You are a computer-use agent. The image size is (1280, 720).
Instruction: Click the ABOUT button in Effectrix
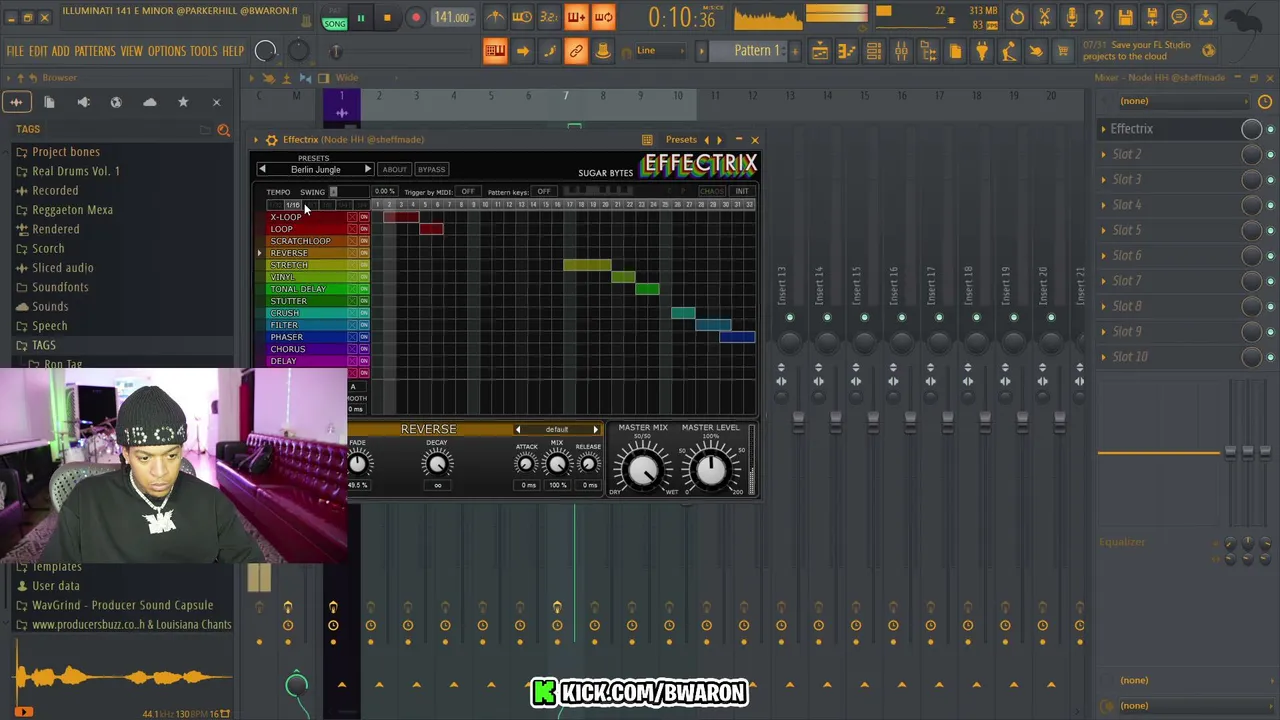pos(395,170)
